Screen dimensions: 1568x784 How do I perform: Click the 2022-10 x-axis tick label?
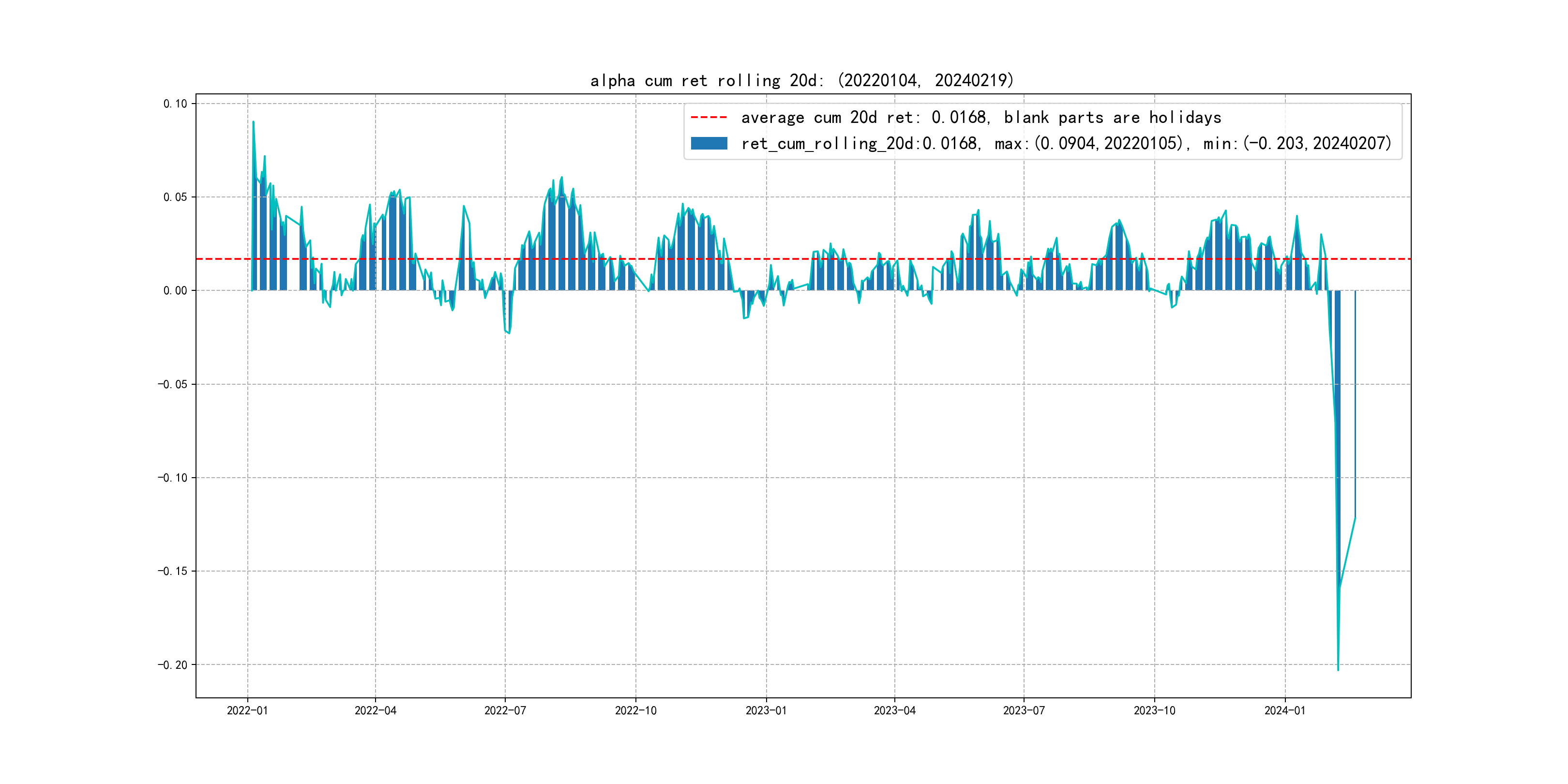[x=635, y=710]
